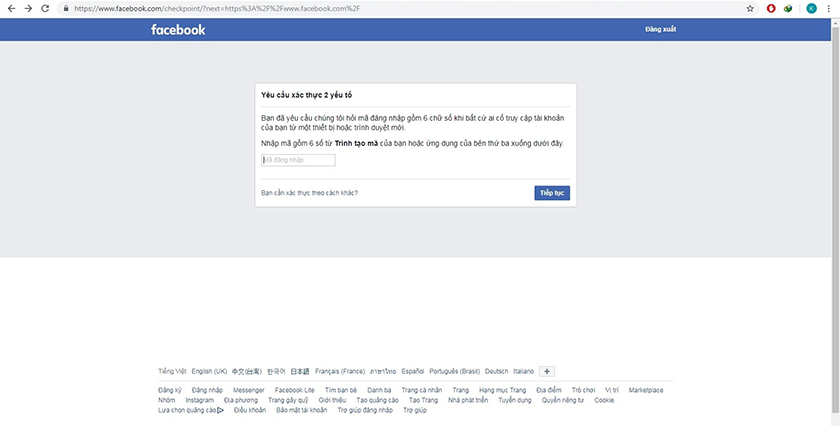Screen dimensions: 840x426
Task: Open Tuyển dụng footer link
Action: click(515, 400)
